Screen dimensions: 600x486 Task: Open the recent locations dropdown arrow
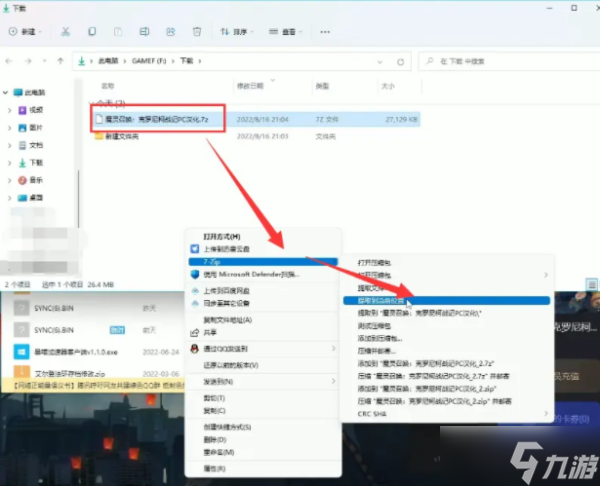point(44,61)
